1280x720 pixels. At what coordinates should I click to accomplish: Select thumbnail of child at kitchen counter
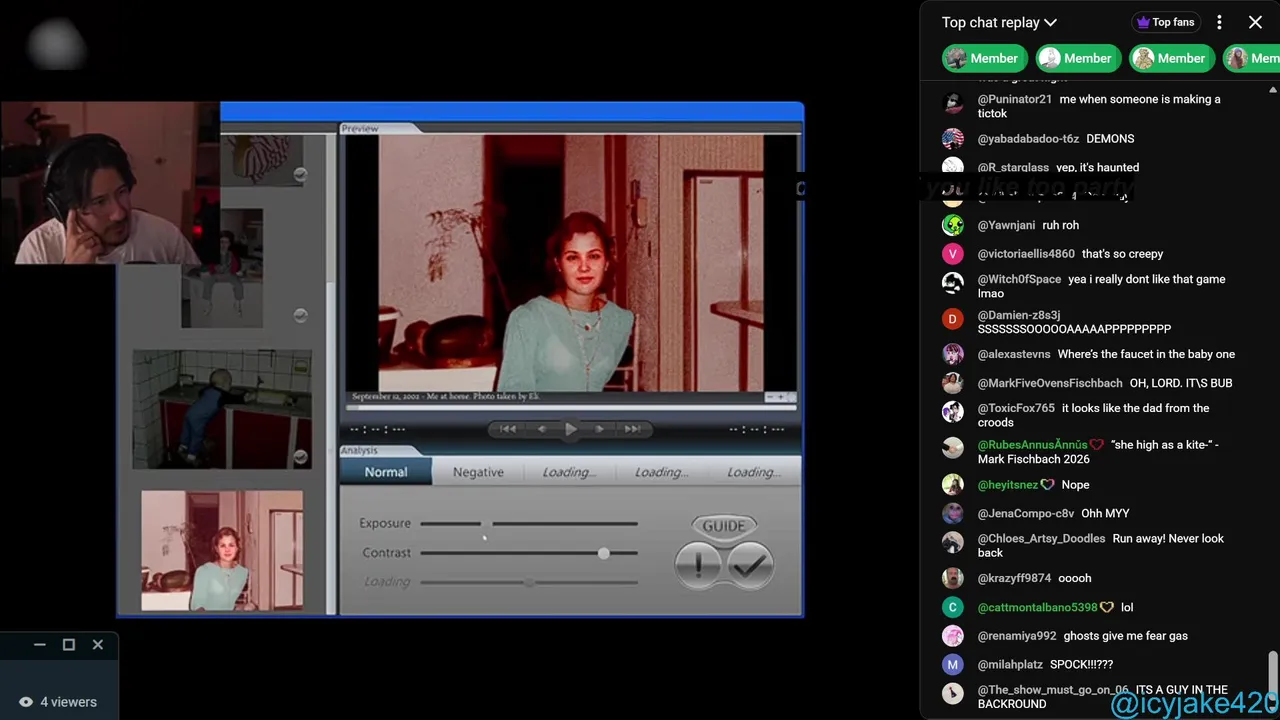(x=222, y=409)
